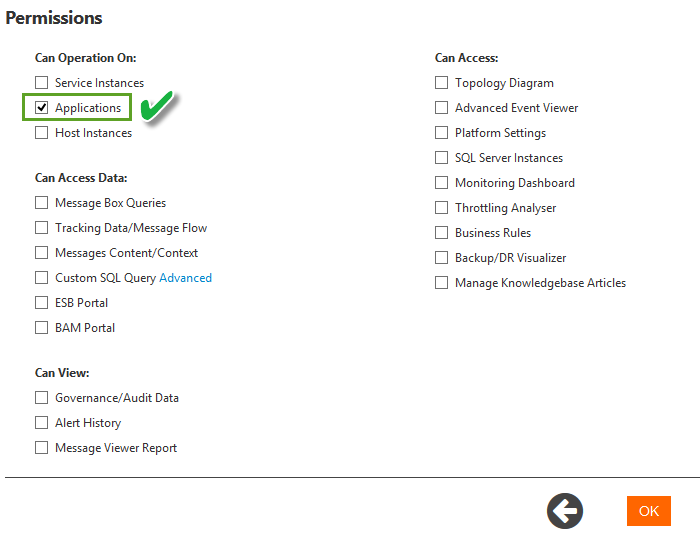Enable the Service Instances checkbox

pyautogui.click(x=42, y=83)
